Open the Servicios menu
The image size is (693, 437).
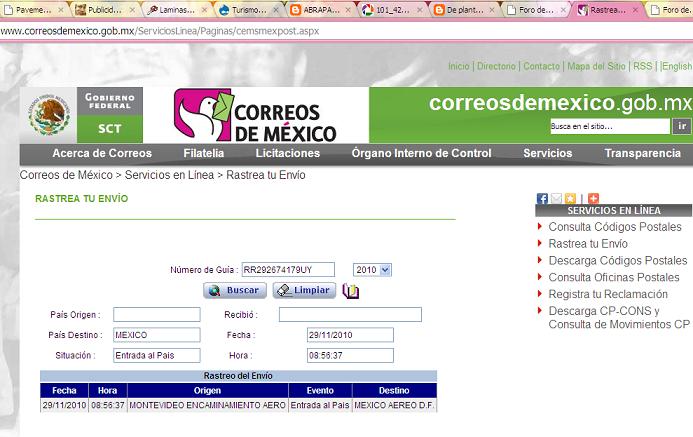(x=548, y=153)
